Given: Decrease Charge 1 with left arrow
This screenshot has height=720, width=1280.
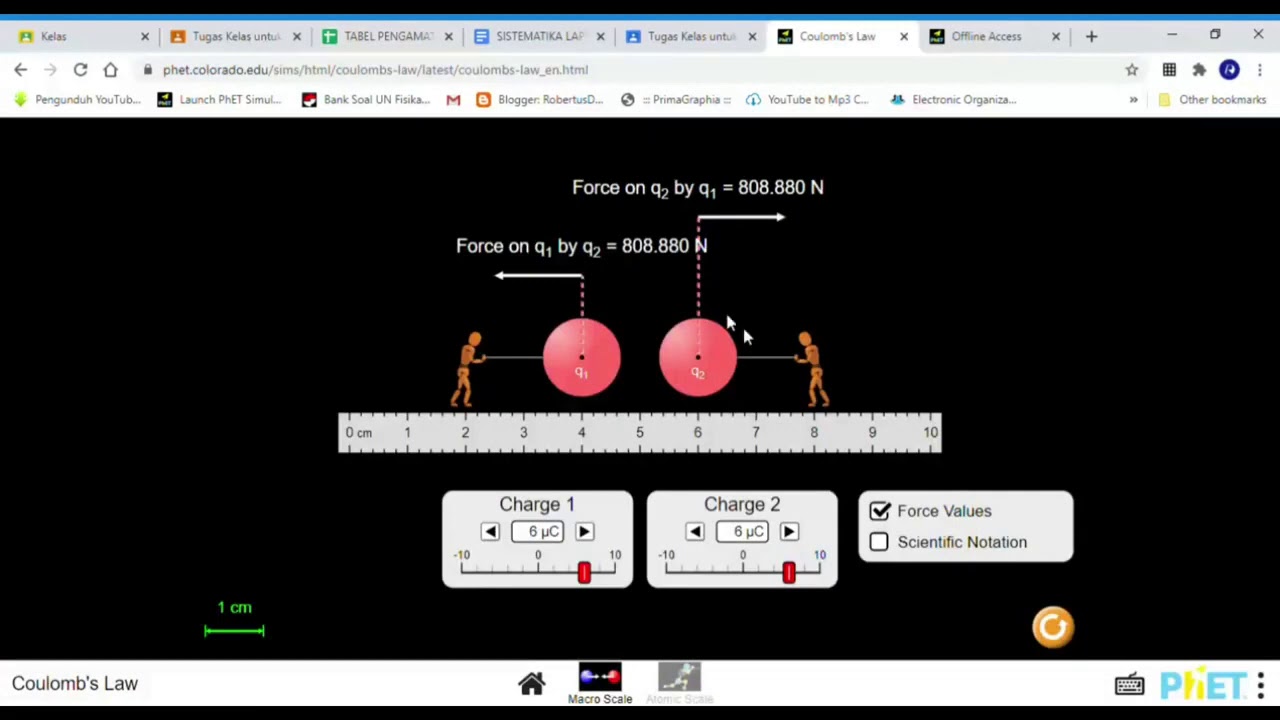Looking at the screenshot, I should [x=490, y=532].
